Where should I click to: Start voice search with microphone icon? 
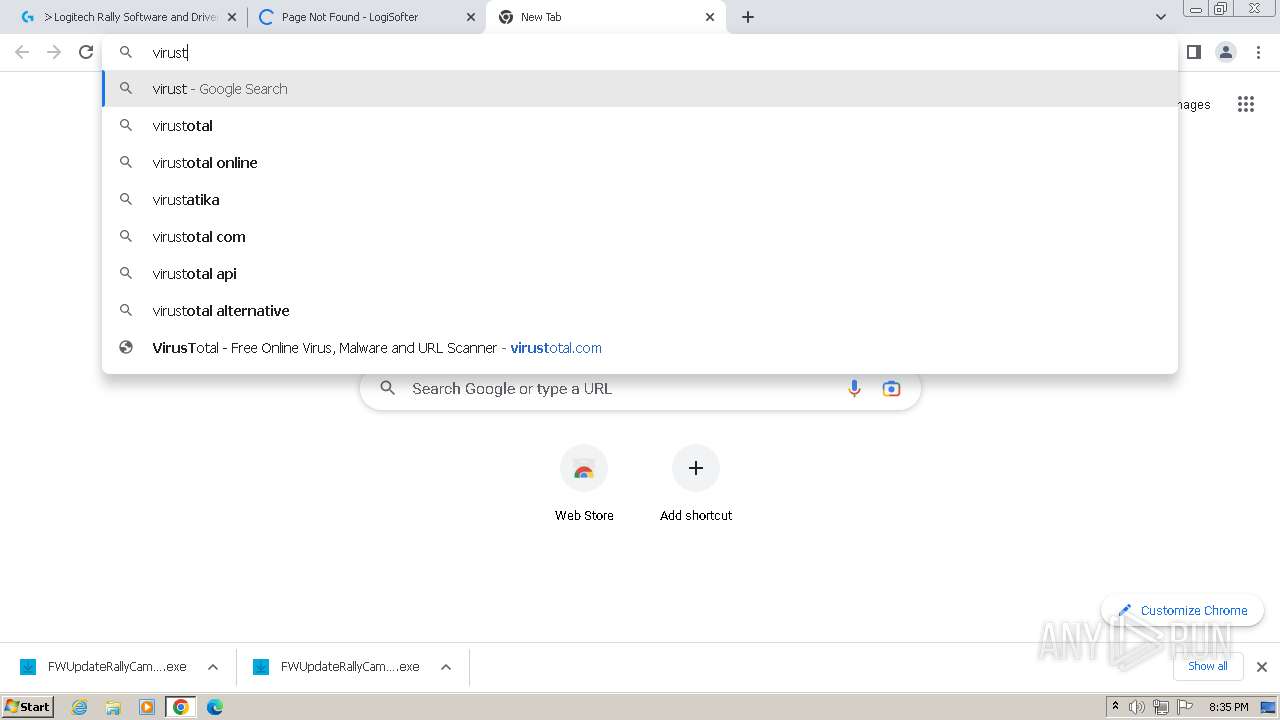[x=854, y=389]
